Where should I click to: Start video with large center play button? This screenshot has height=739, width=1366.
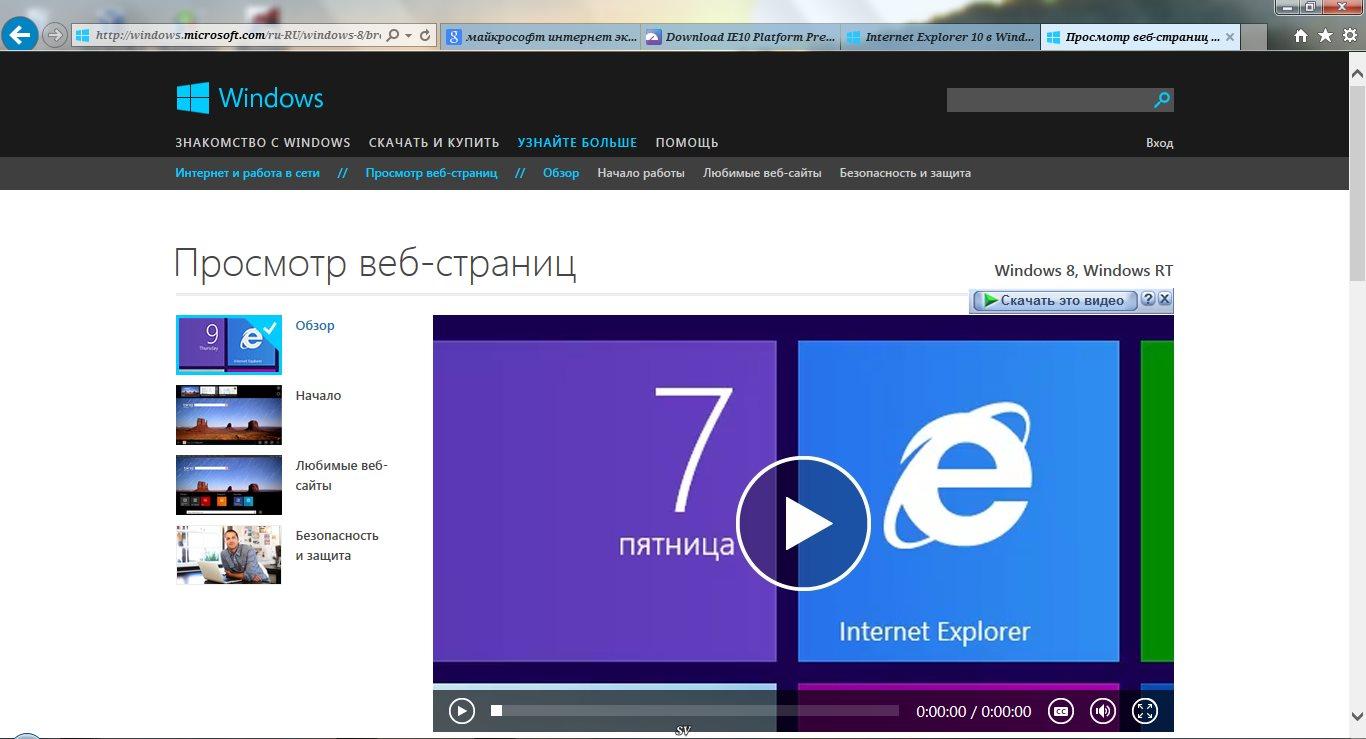tap(803, 524)
